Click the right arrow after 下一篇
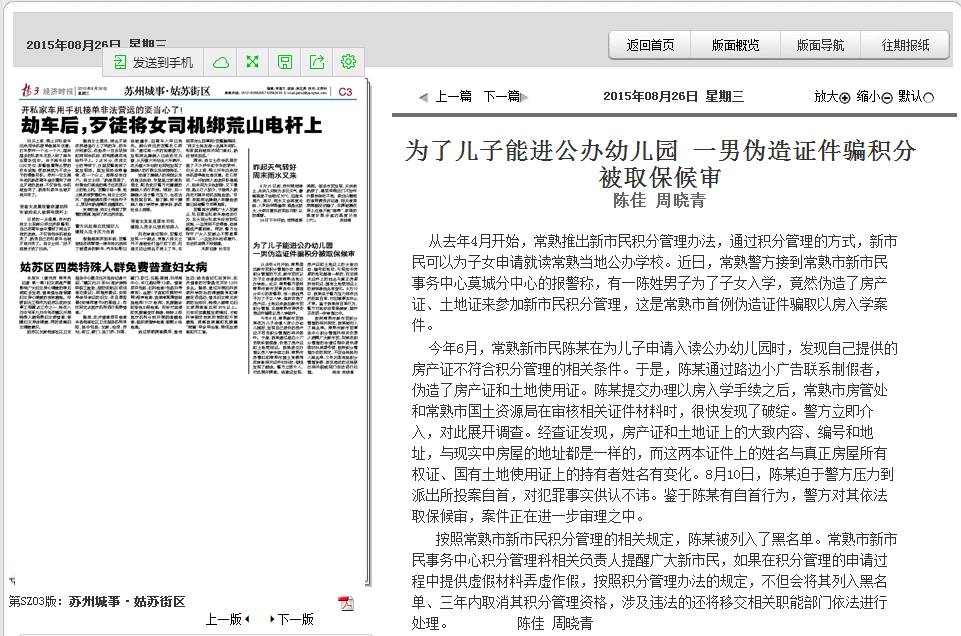 [524, 97]
